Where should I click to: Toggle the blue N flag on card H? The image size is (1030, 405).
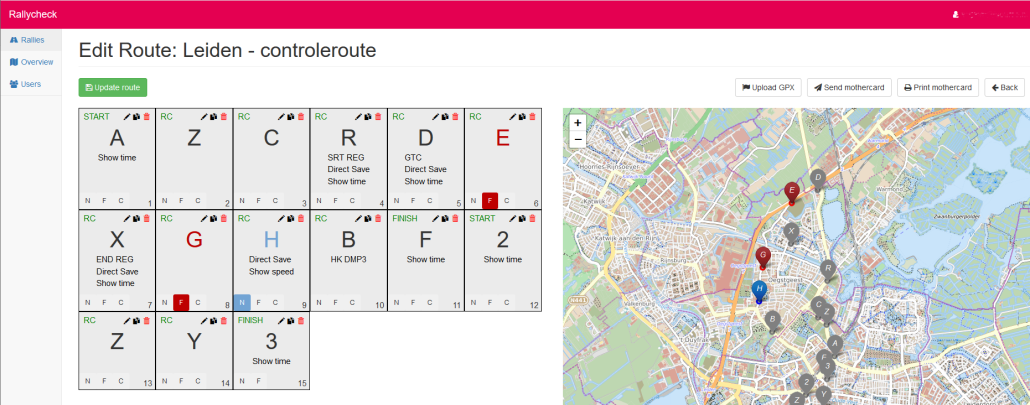point(242,303)
